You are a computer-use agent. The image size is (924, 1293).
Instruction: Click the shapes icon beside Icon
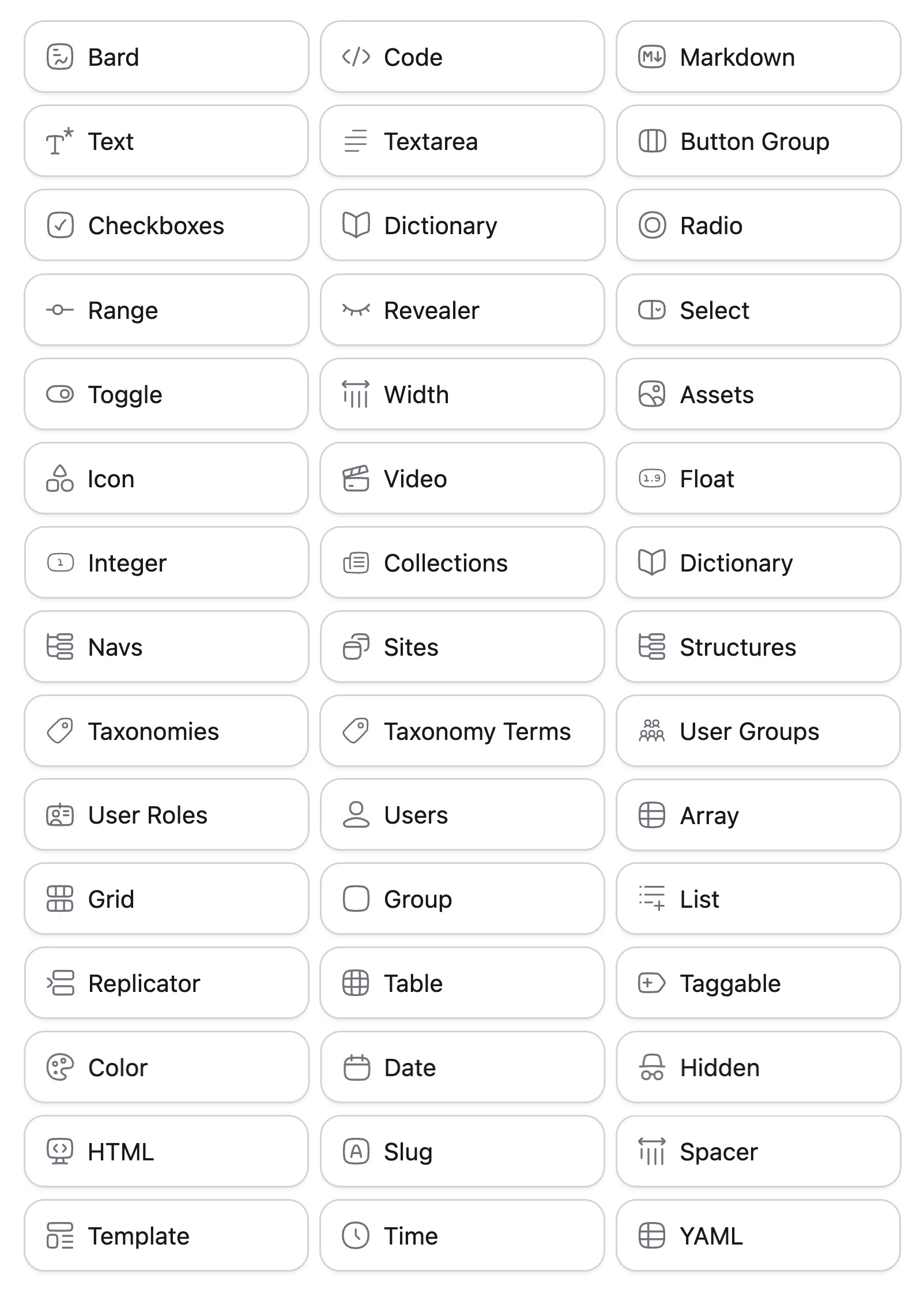(60, 479)
